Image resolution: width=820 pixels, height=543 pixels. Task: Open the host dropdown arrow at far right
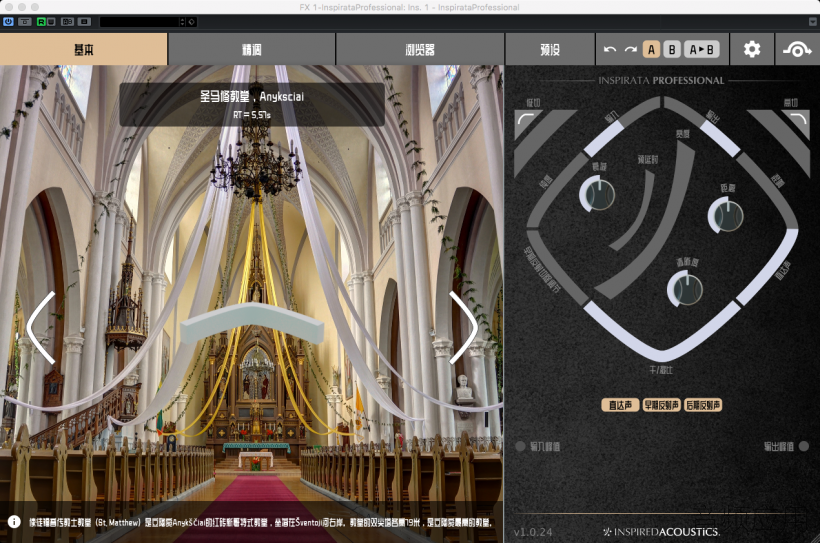813,21
